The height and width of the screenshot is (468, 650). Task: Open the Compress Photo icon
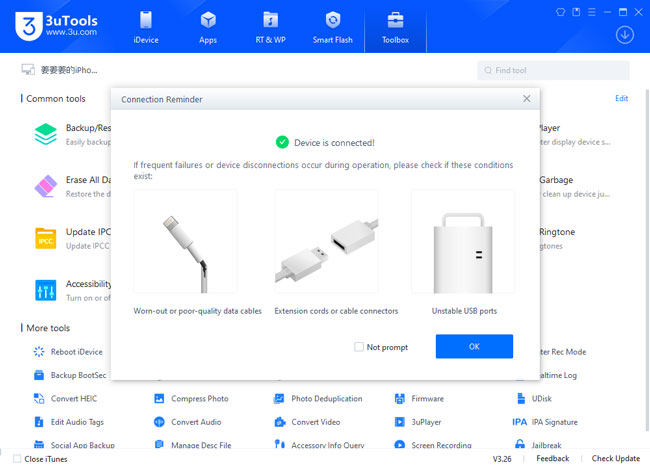tap(159, 398)
